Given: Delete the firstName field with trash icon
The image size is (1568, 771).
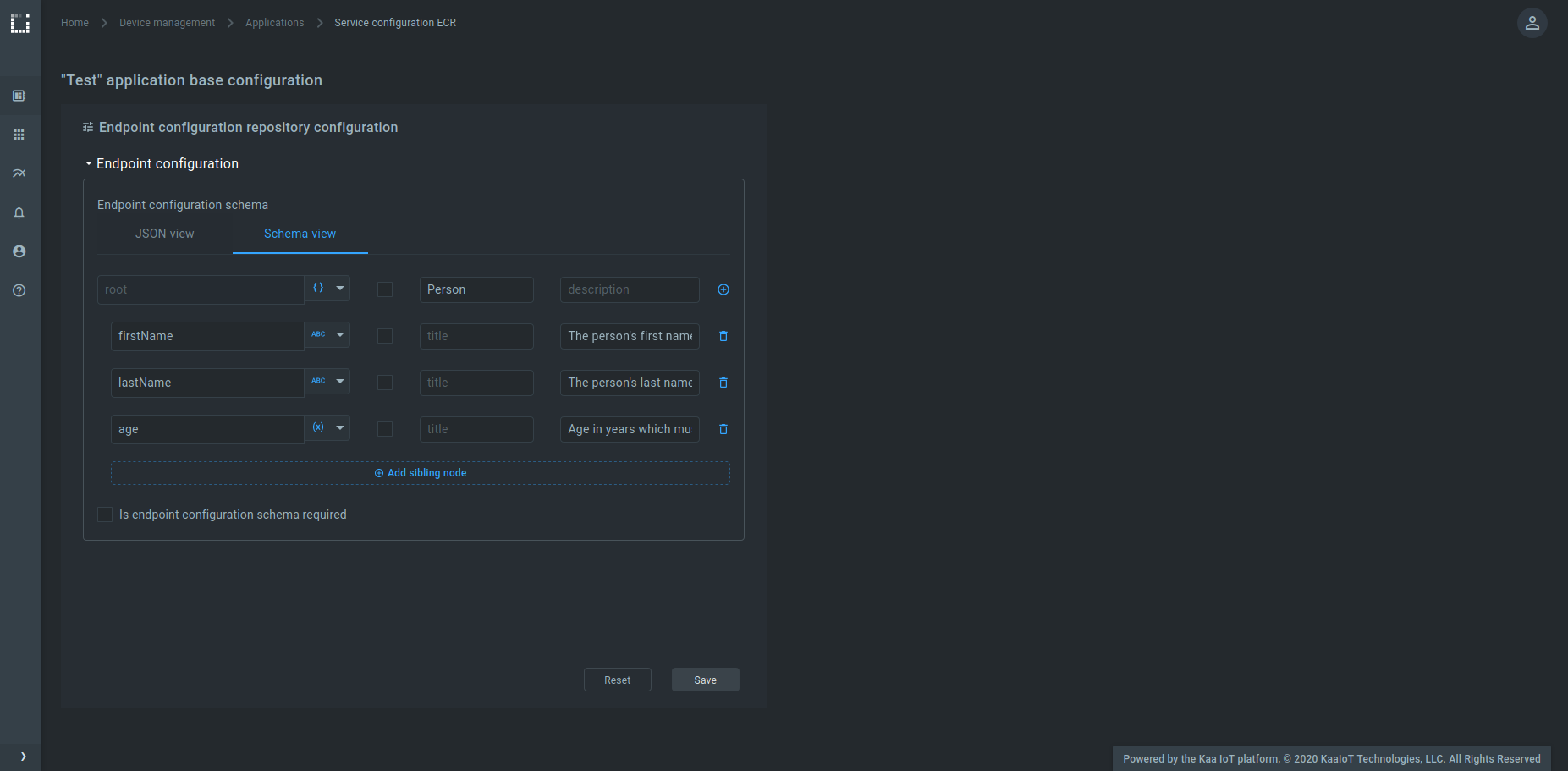Looking at the screenshot, I should pyautogui.click(x=723, y=336).
